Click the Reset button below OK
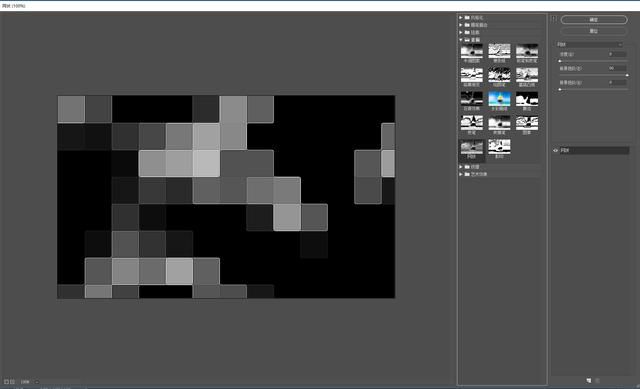The image size is (640, 389). point(593,31)
